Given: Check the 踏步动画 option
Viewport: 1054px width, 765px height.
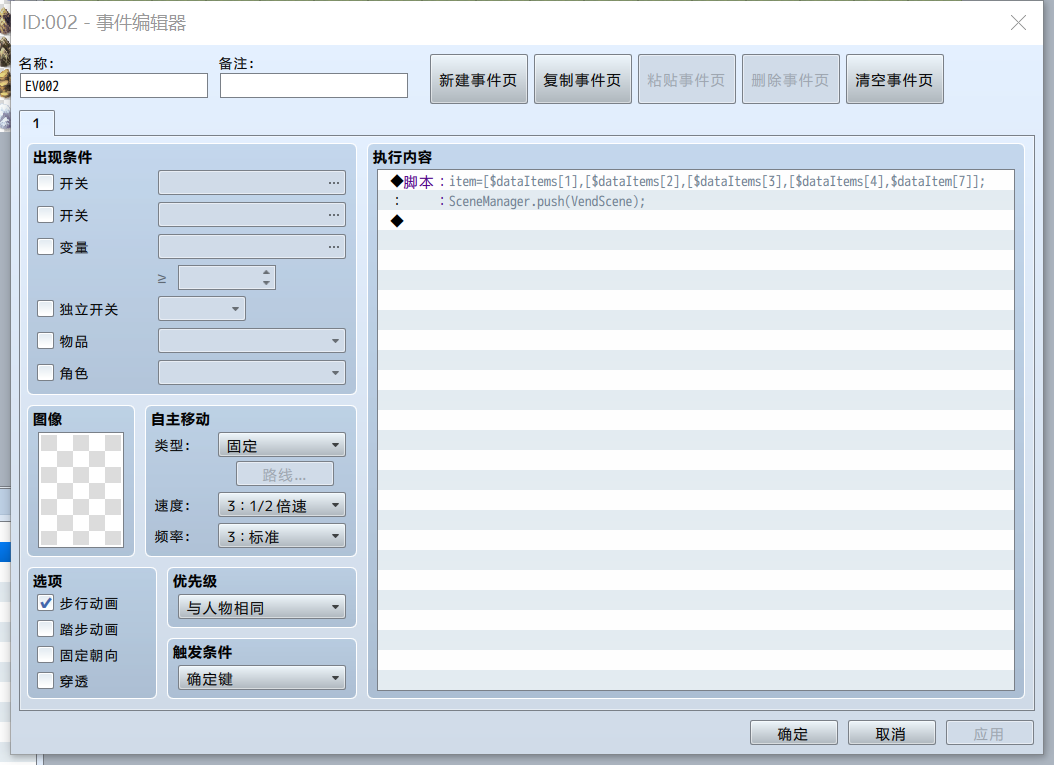Looking at the screenshot, I should [45, 629].
